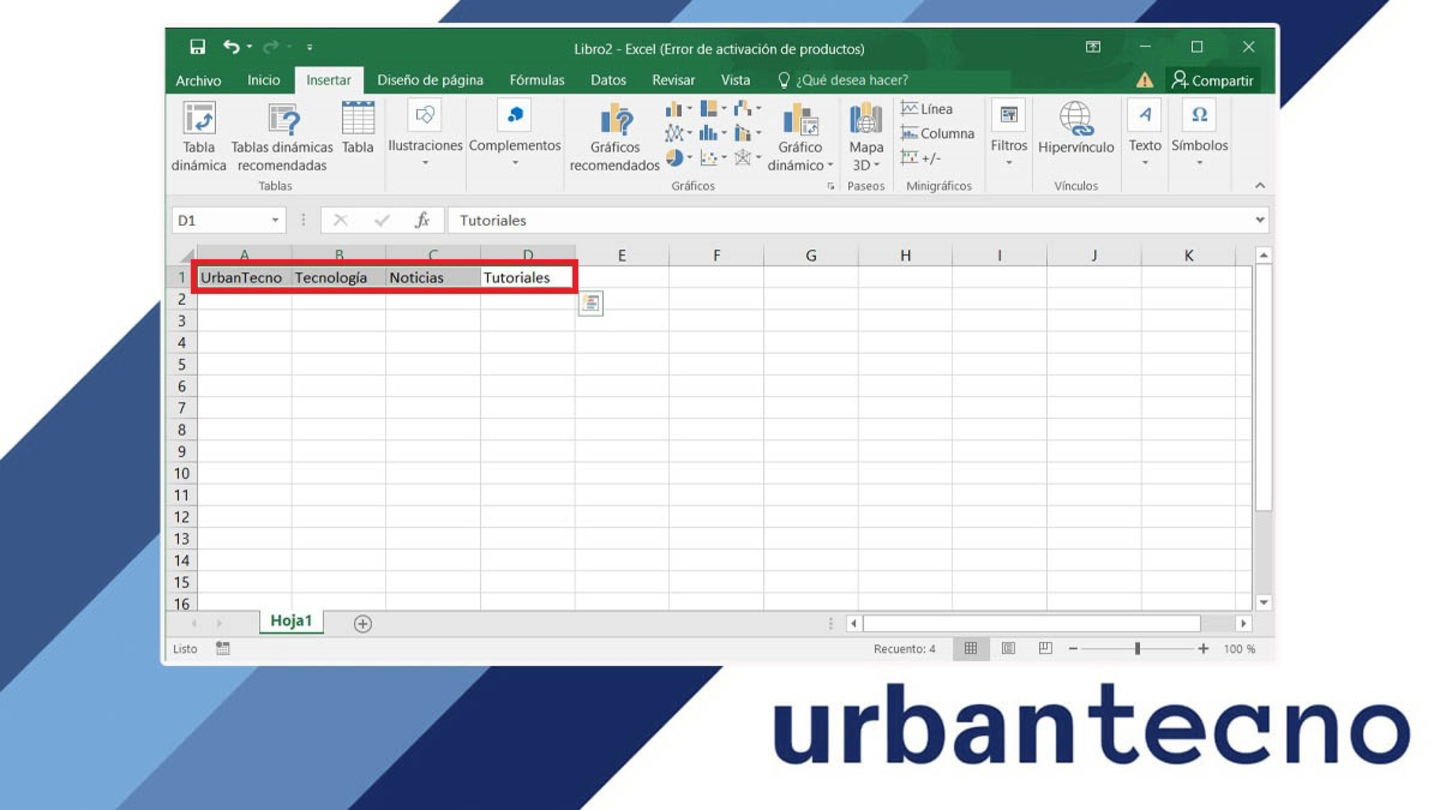Click the ¿Qué desea hacer? search box
This screenshot has width=1440, height=810.
click(843, 80)
